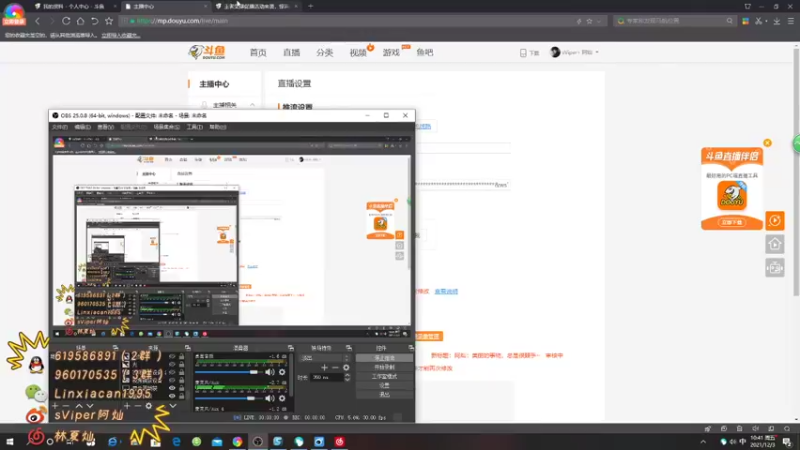Image resolution: width=800 pixels, height=450 pixels.
Task: Click browser back arrow
Action: coord(37,21)
